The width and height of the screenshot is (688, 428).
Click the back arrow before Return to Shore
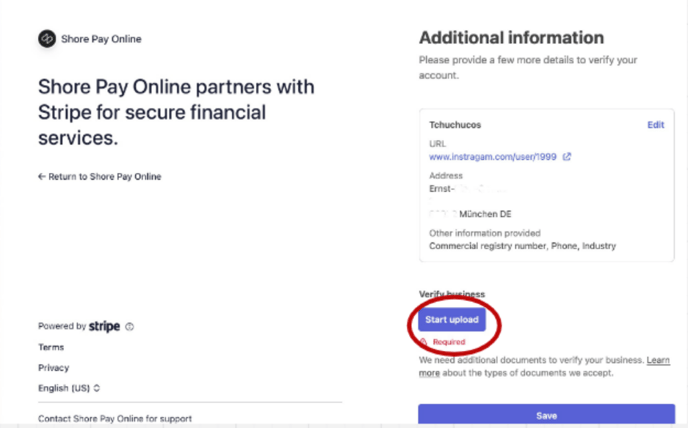point(42,176)
